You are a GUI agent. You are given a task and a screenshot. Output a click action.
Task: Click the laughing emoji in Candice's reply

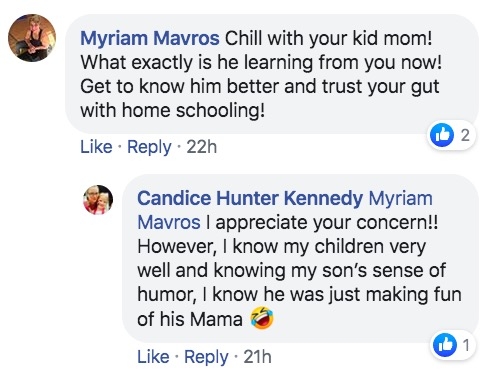coord(262,318)
